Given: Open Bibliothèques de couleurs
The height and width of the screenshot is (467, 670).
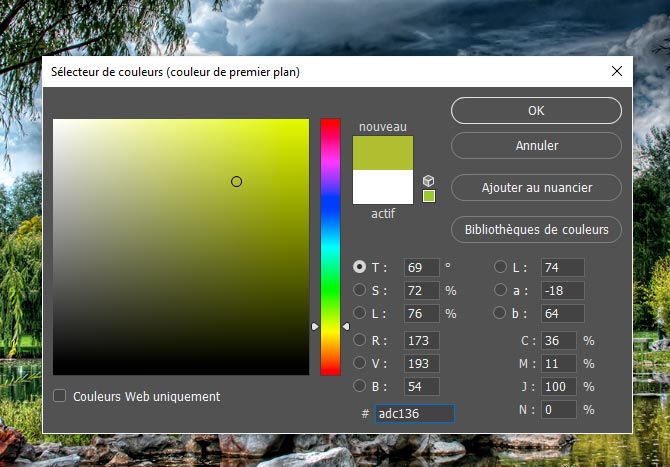Looking at the screenshot, I should (536, 229).
